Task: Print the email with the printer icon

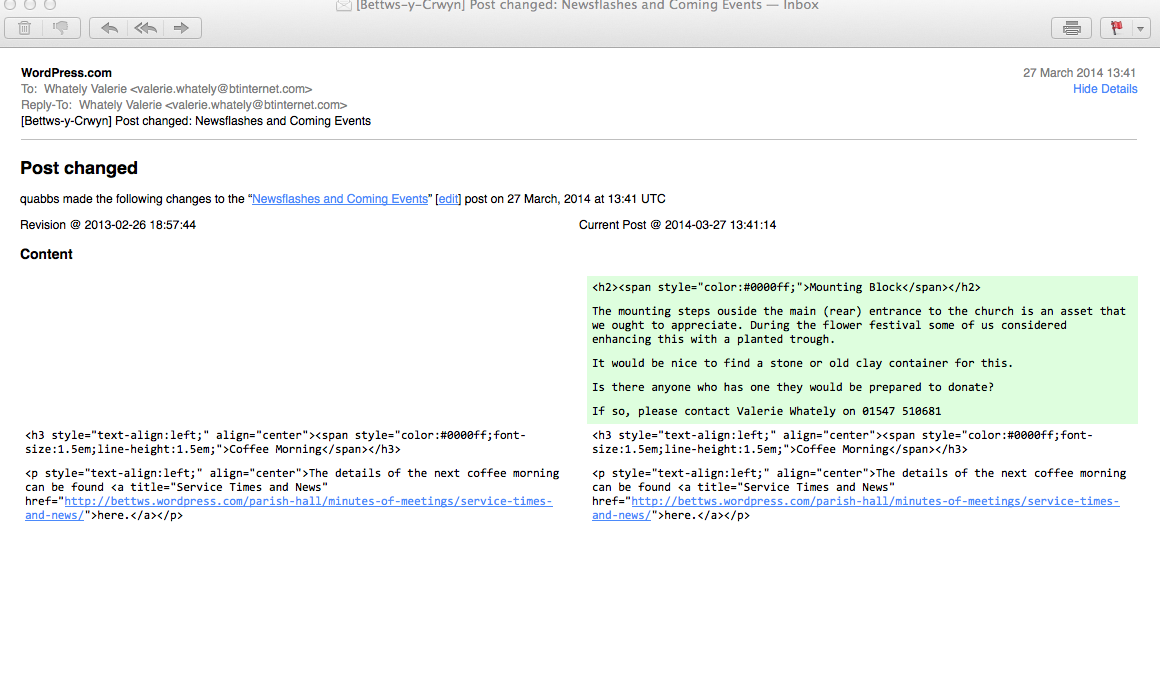Action: pos(1071,28)
